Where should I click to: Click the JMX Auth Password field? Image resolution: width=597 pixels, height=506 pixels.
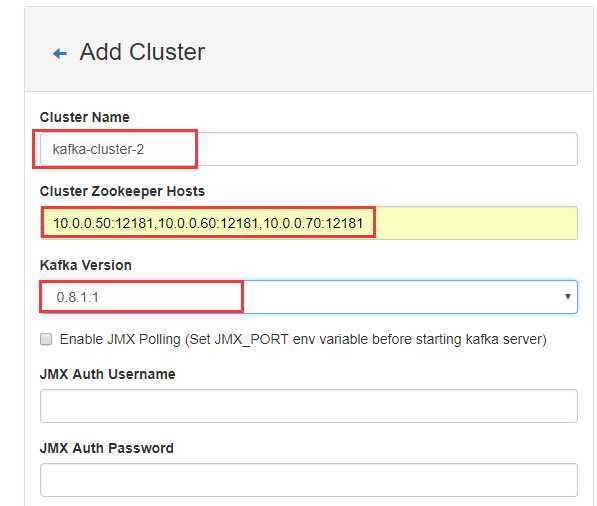(x=309, y=480)
